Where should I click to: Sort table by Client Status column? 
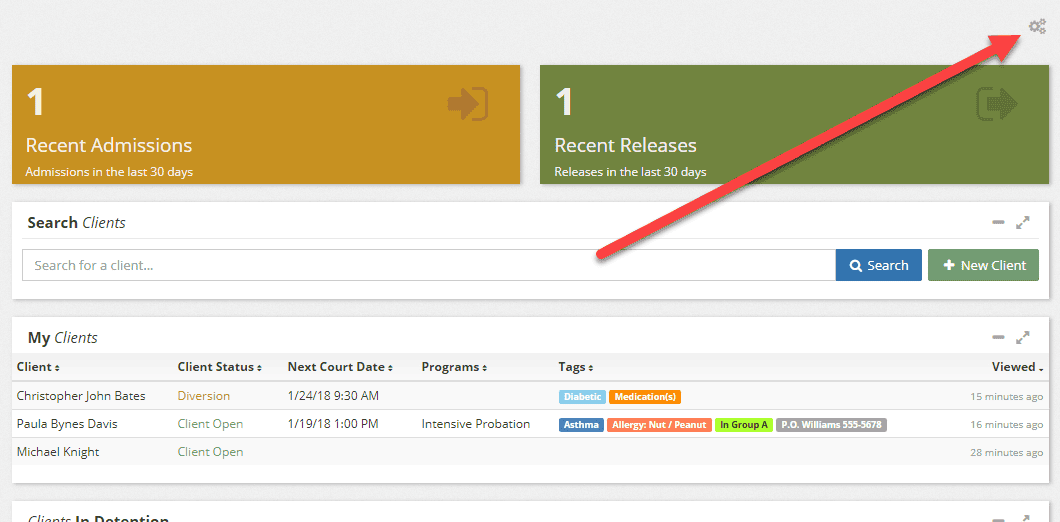(x=219, y=367)
